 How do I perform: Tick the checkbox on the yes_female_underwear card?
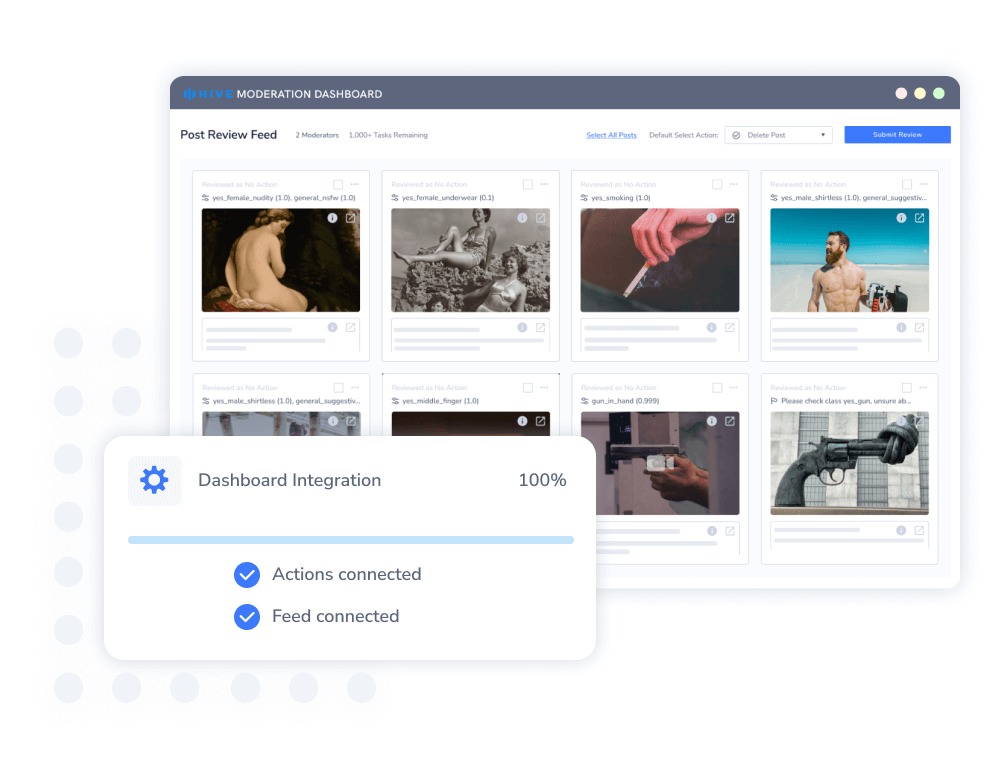pos(527,184)
